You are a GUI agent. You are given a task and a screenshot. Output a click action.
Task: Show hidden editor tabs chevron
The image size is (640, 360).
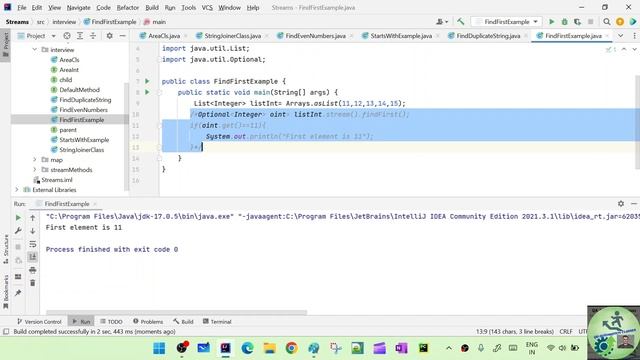click(x=620, y=36)
